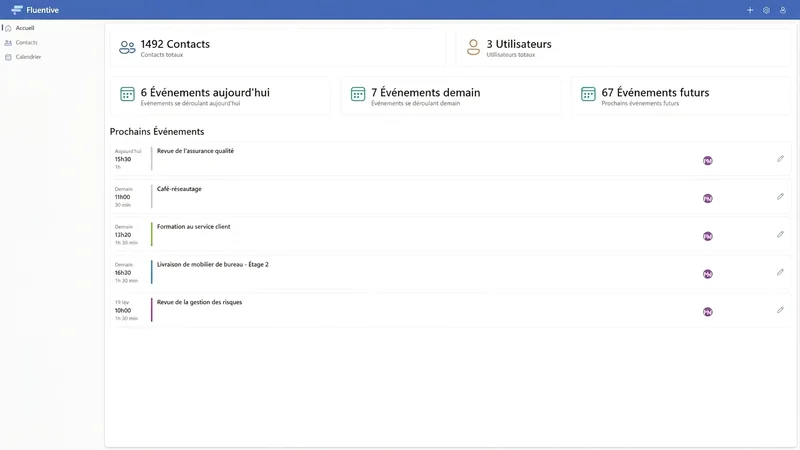Select event title Formation au service client
This screenshot has height=450, width=800.
193,227
